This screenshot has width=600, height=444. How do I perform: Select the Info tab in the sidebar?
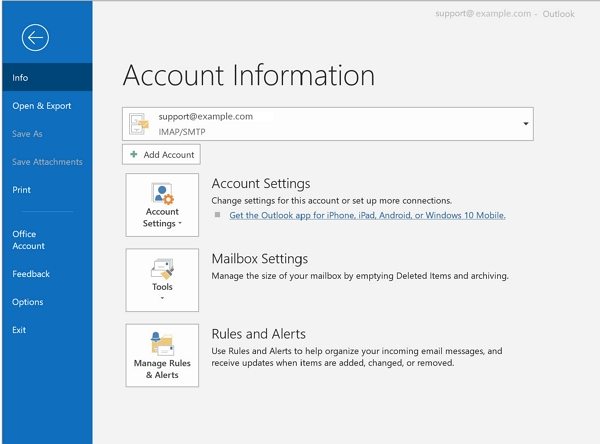click(21, 77)
